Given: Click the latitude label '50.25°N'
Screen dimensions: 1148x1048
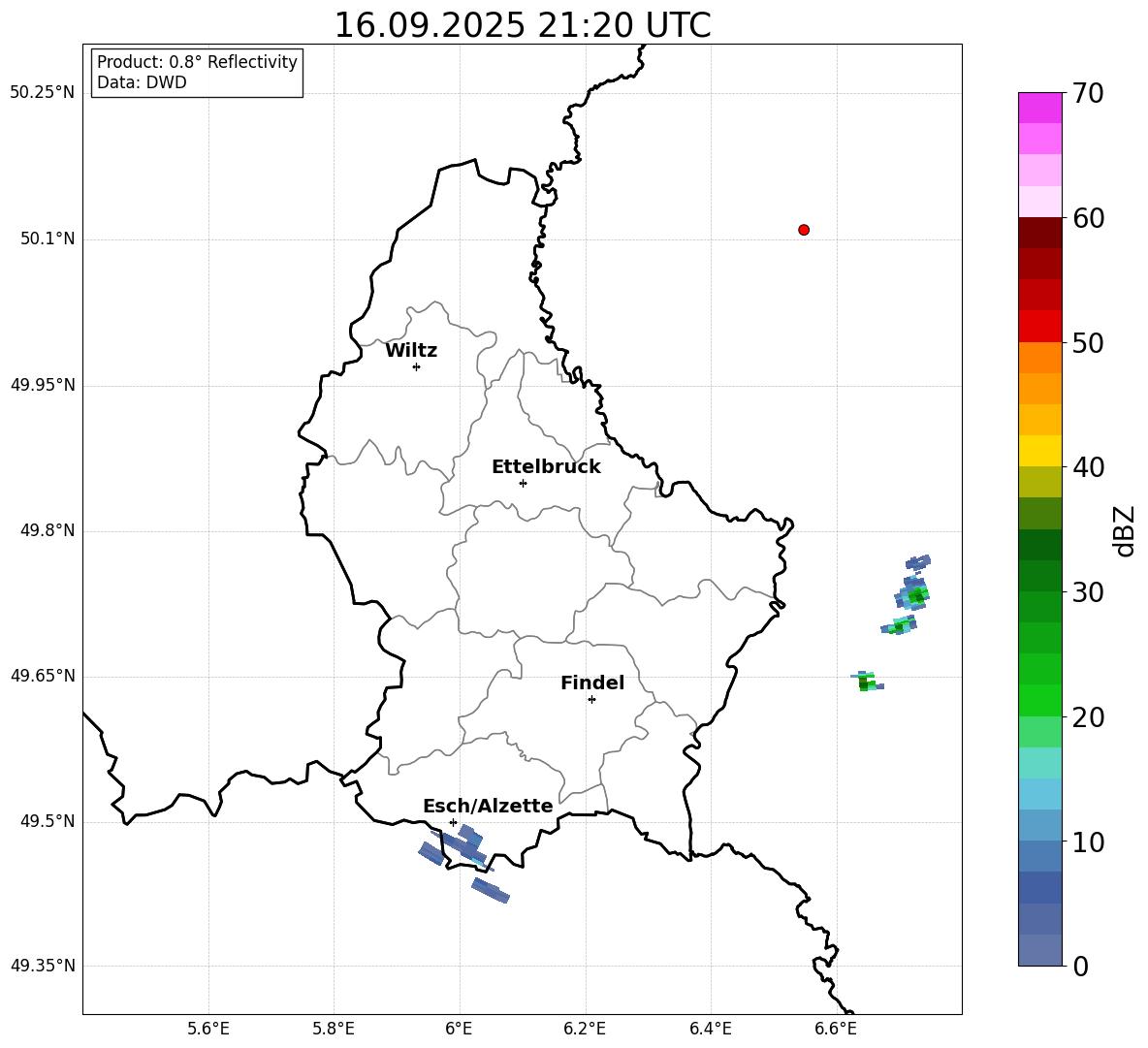Looking at the screenshot, I should pos(43,93).
